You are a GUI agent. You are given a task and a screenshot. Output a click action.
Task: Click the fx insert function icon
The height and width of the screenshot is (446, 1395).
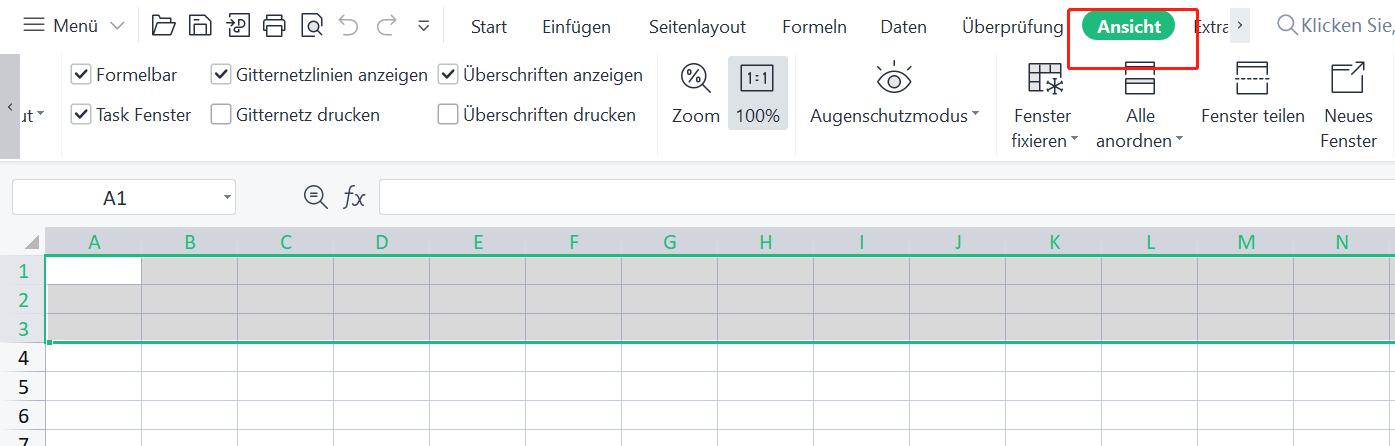(x=354, y=198)
